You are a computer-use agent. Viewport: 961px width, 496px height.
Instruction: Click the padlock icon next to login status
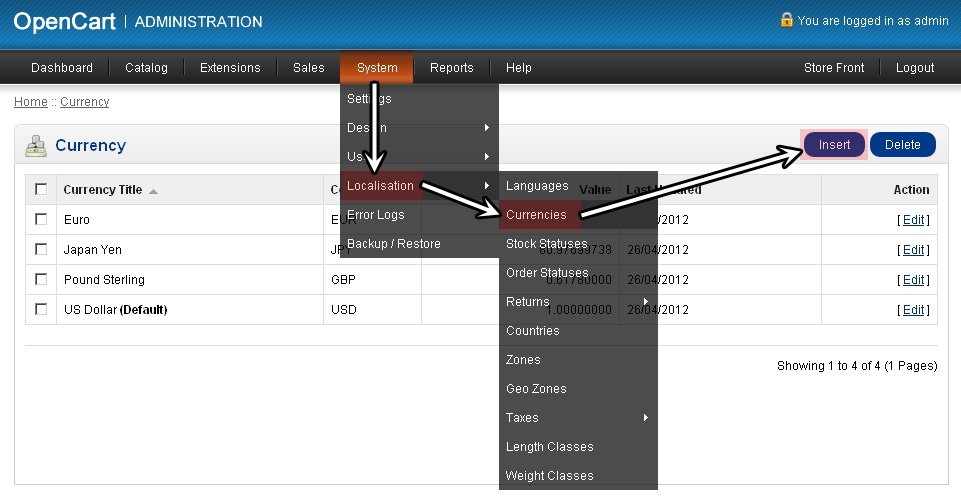click(786, 20)
